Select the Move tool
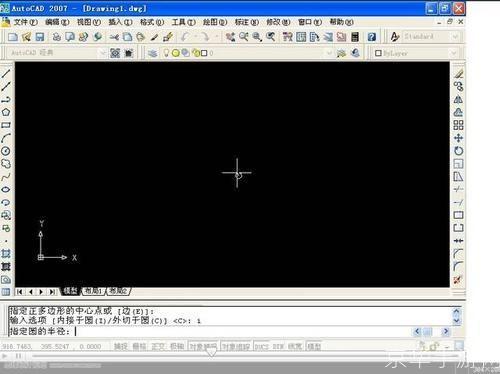Screen dimensions: 500x374 coord(459,138)
